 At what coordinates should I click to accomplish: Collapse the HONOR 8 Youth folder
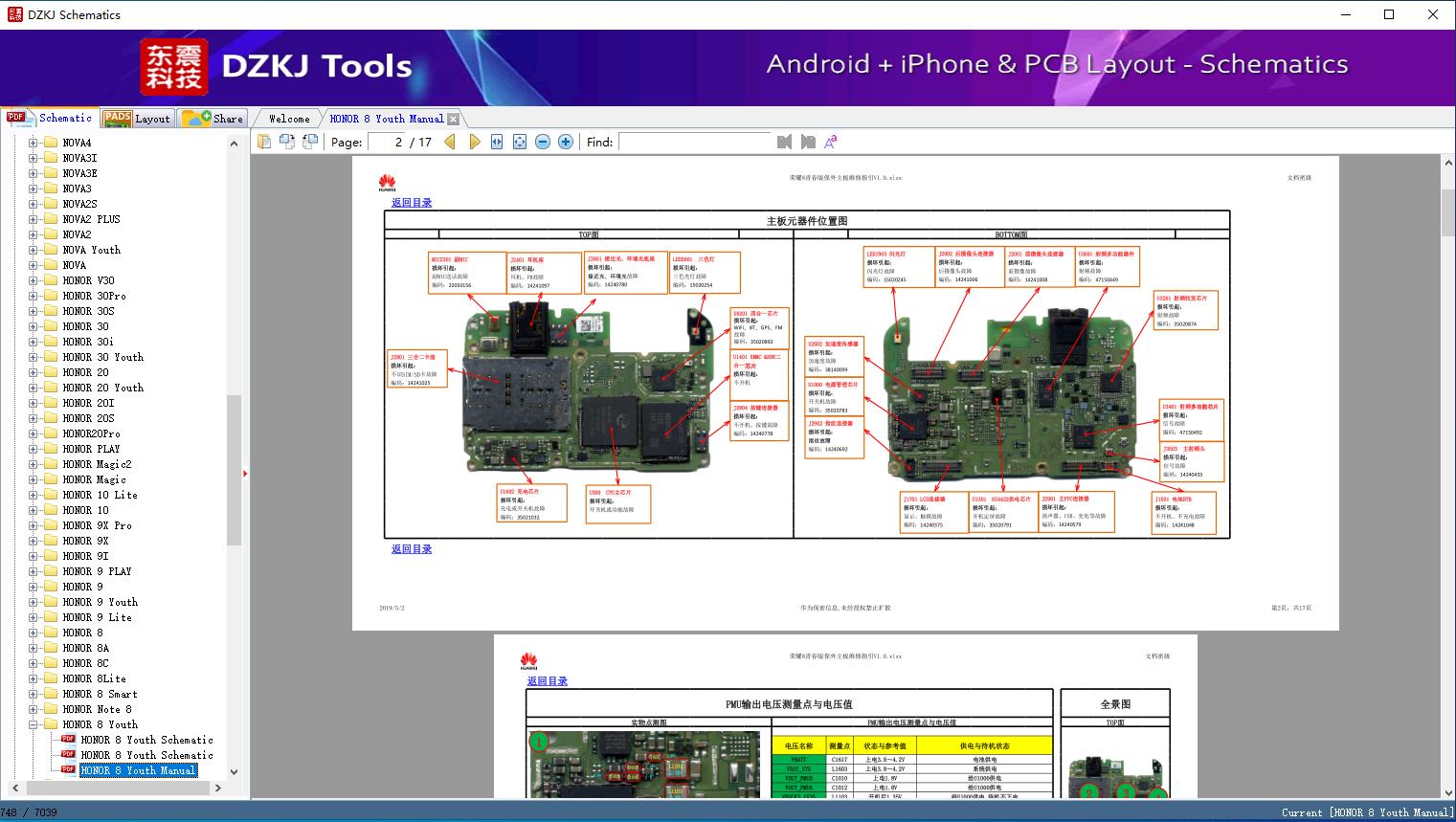34,724
